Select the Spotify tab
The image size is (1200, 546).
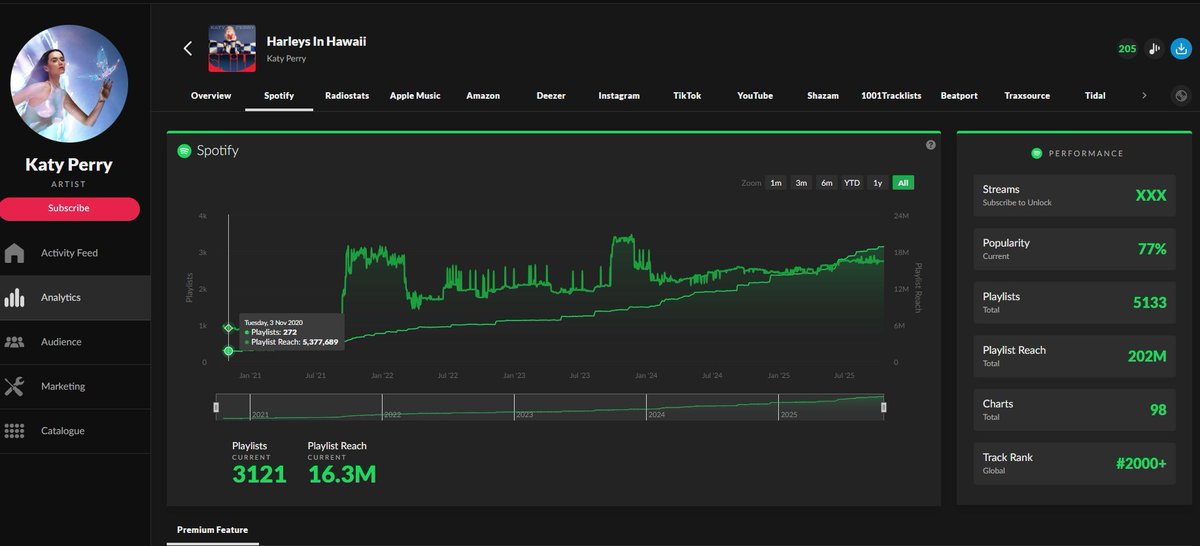click(279, 96)
